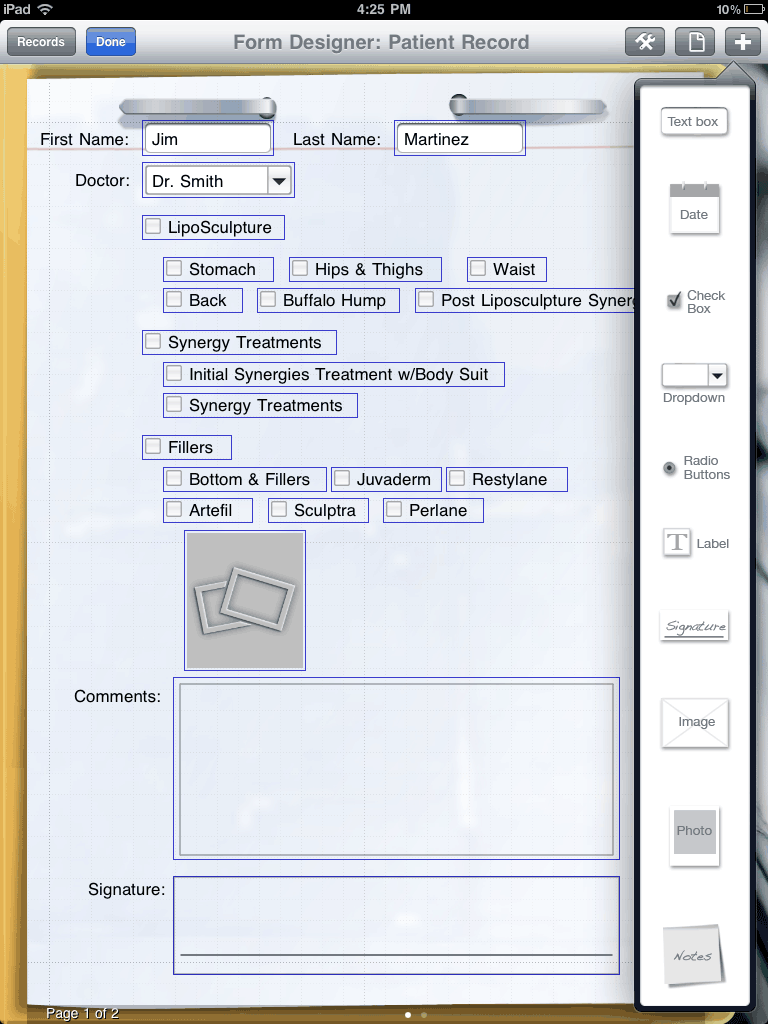Add a Date calendar element

pos(694,208)
